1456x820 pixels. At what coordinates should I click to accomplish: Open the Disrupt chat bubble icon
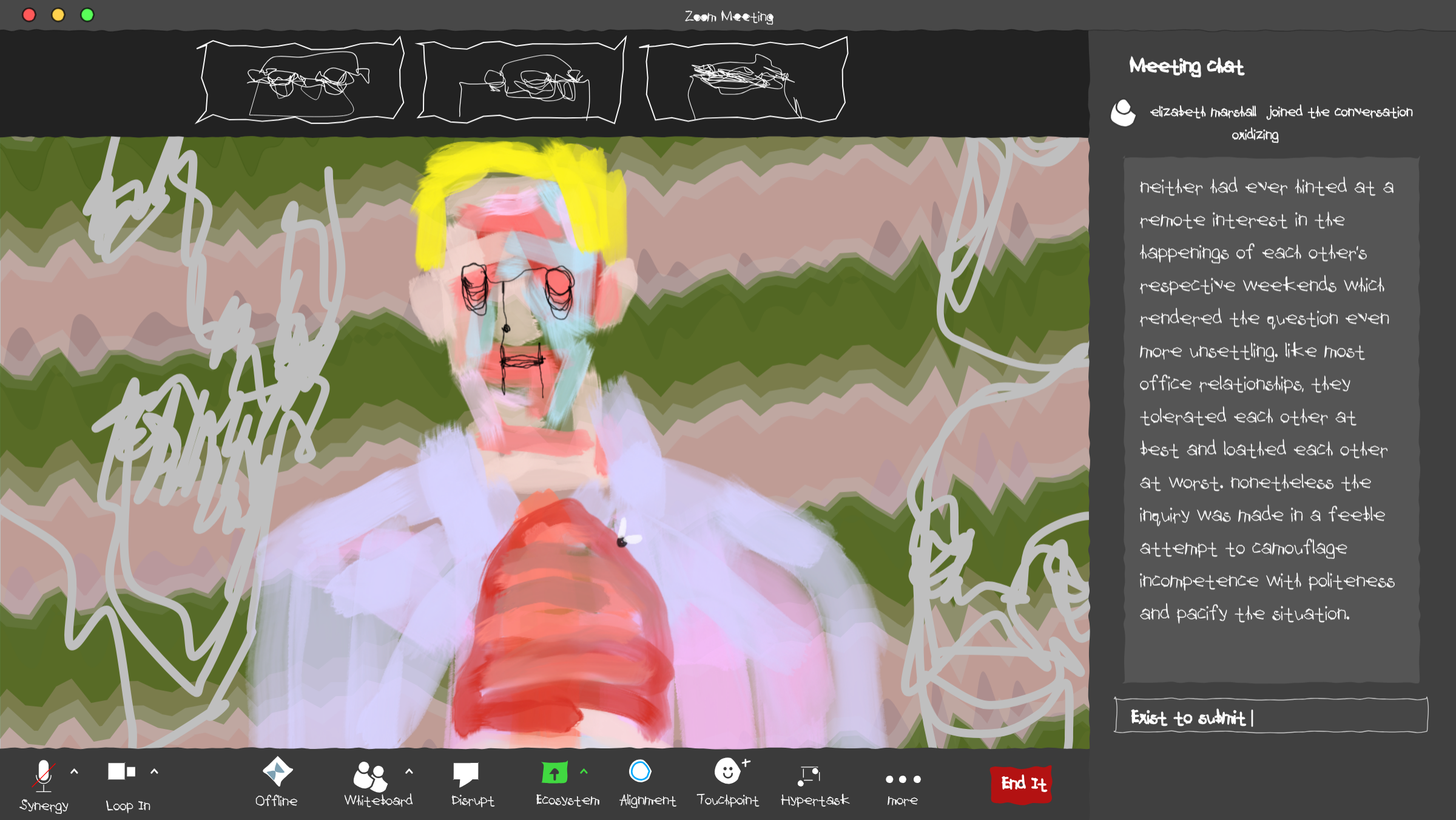click(x=466, y=774)
